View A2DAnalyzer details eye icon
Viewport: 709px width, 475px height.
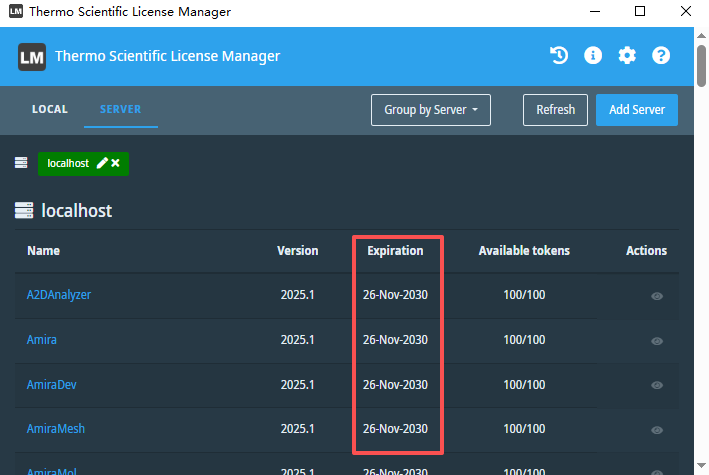click(657, 296)
